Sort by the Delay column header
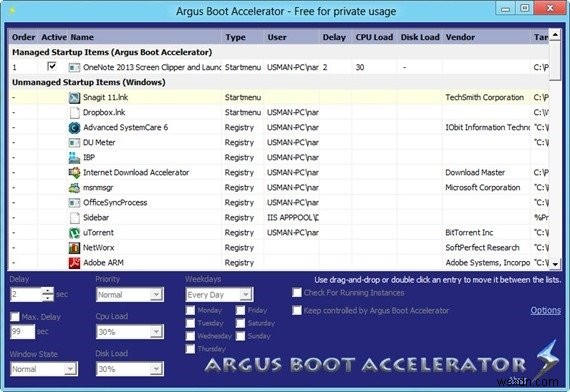Viewport: 570px width, 392px height. click(335, 37)
